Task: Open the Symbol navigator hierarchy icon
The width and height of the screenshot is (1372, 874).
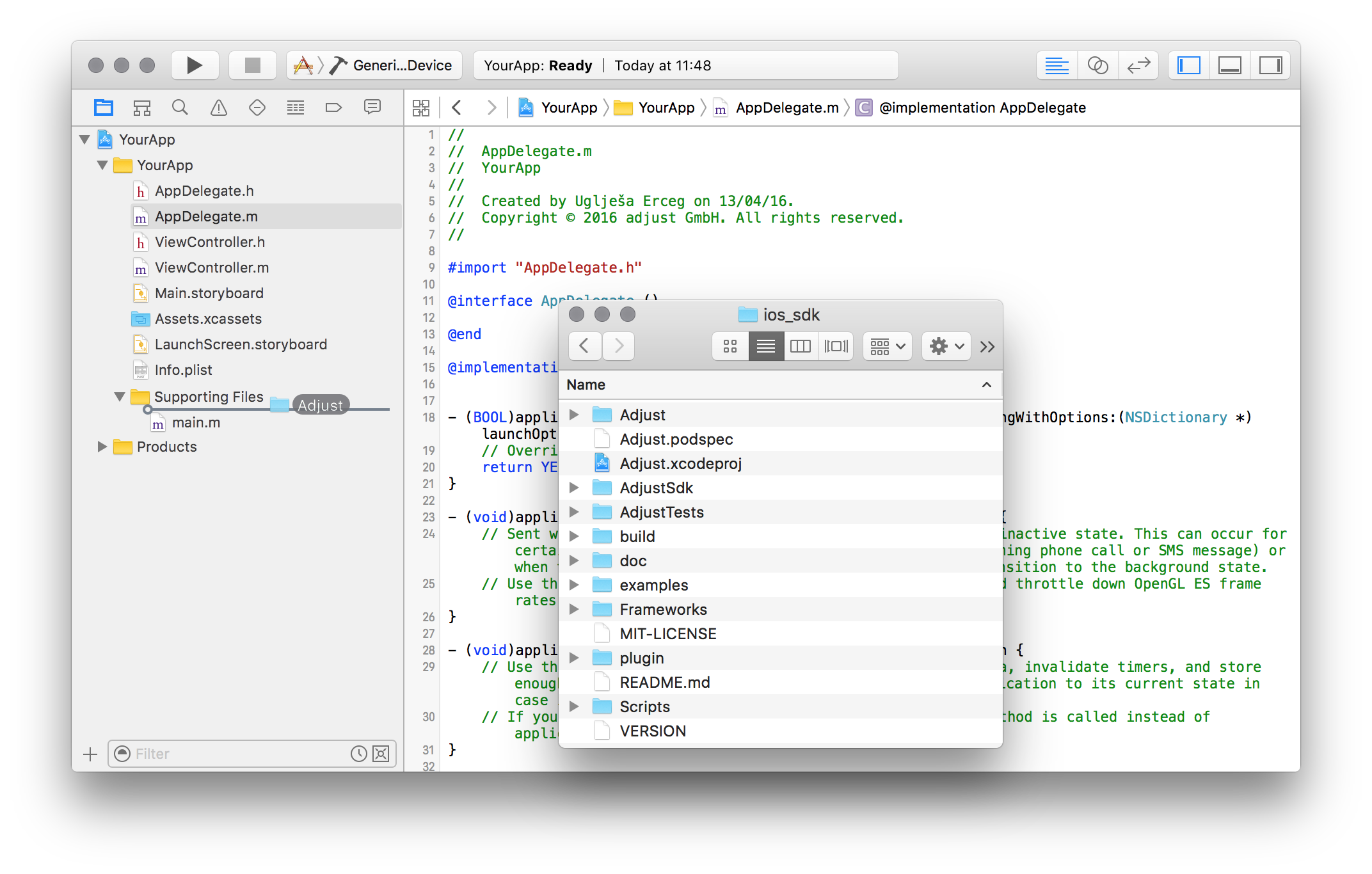Action: click(141, 107)
